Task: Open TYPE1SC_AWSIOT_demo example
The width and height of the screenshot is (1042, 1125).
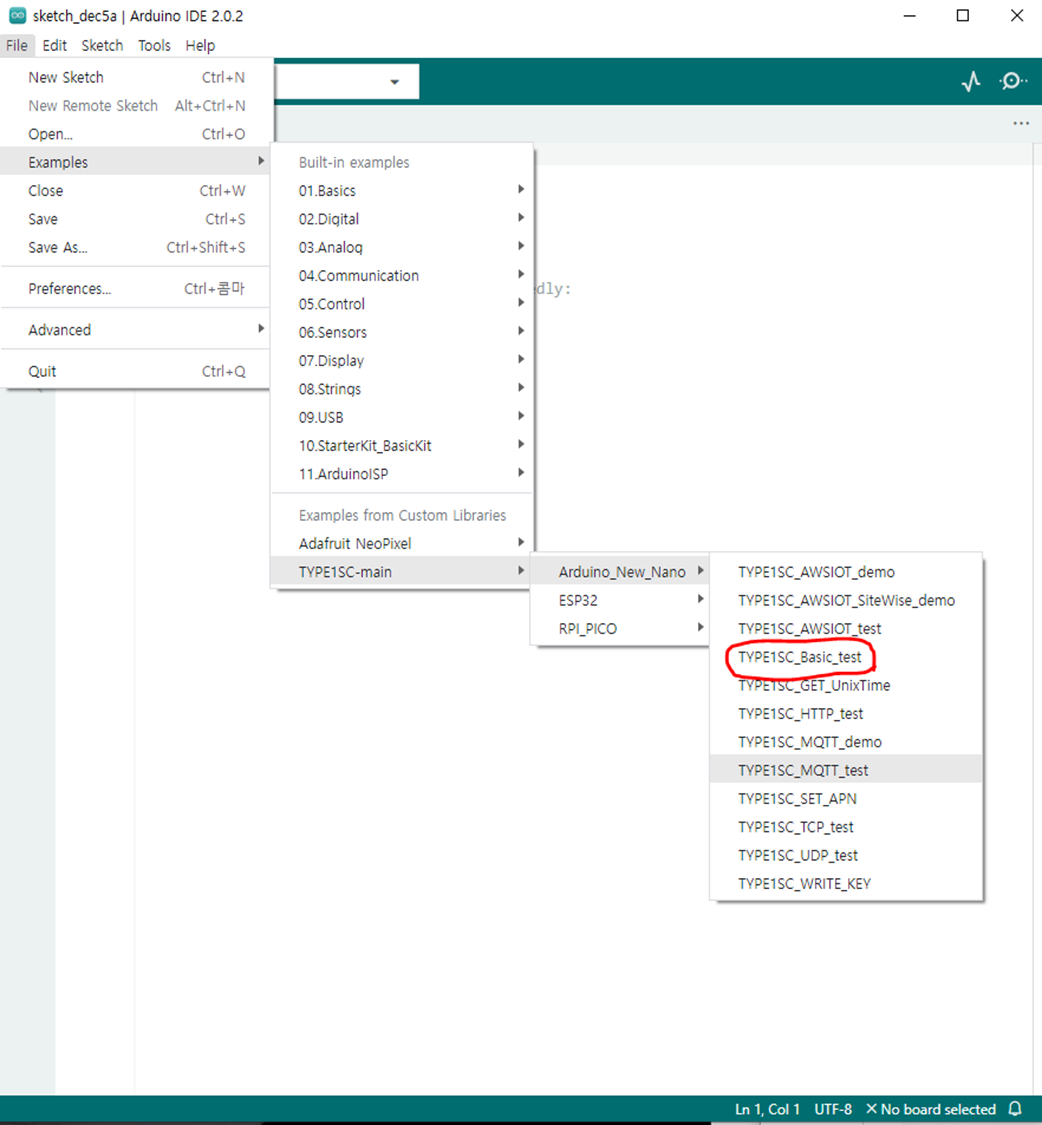Action: [846, 572]
